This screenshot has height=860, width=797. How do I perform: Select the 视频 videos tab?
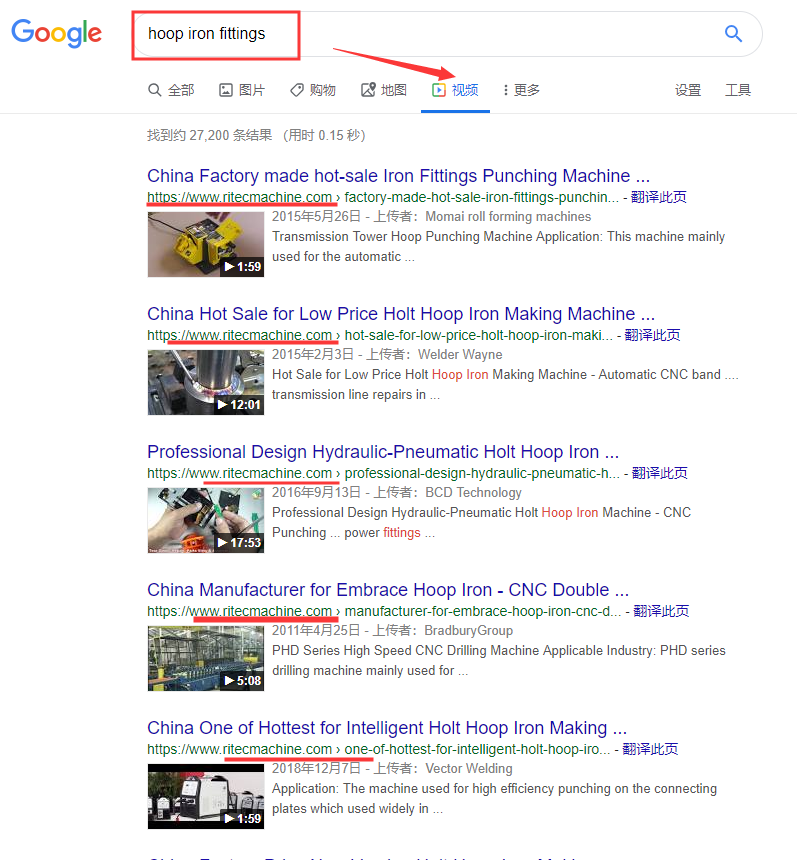[x=455, y=90]
